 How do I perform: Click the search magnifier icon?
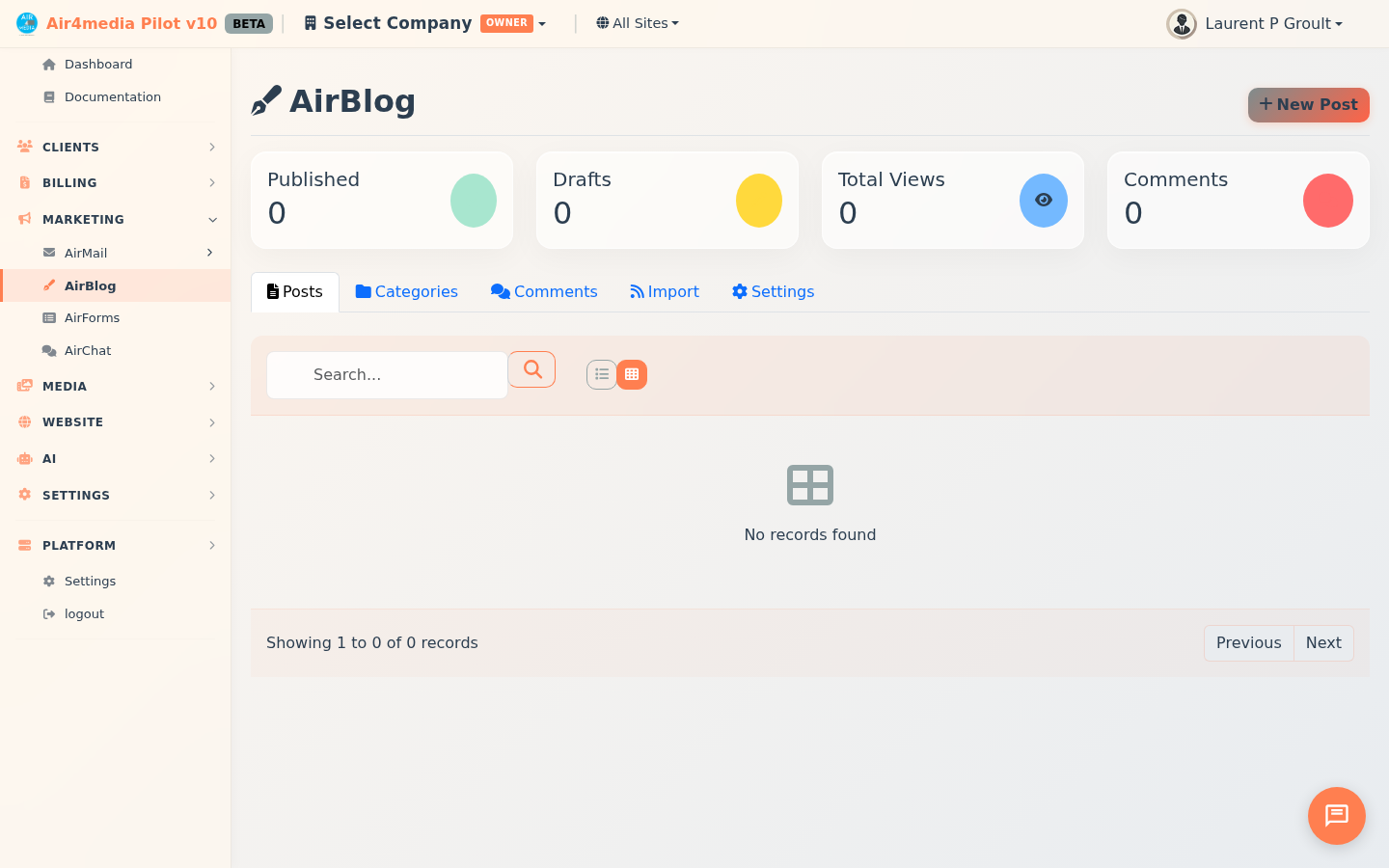coord(531,369)
